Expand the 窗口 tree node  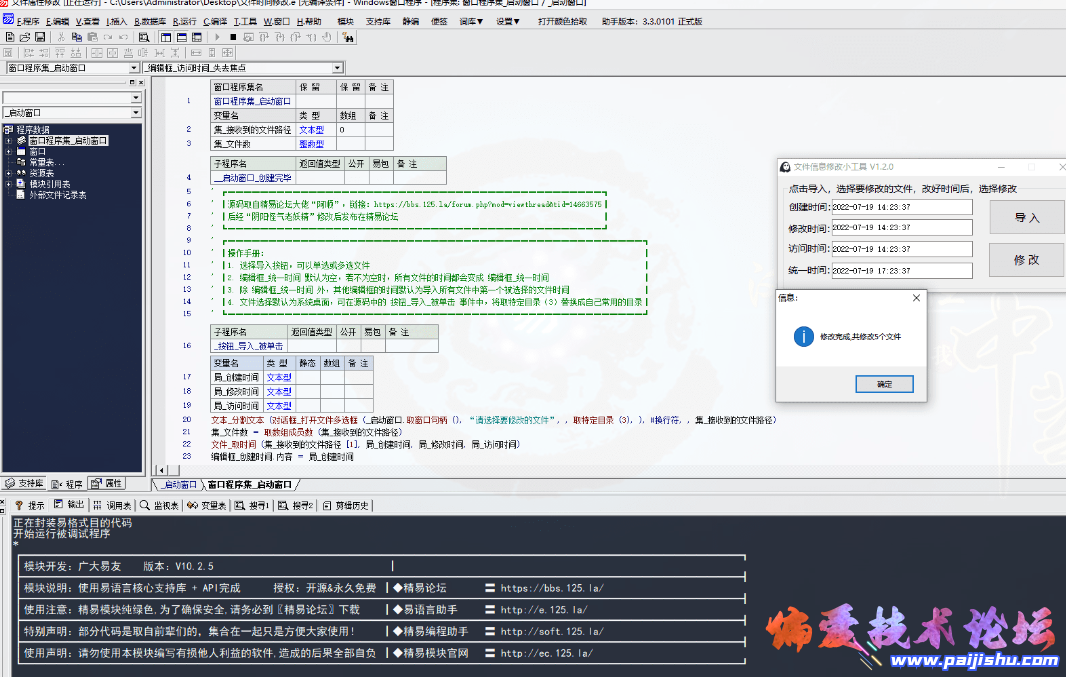point(9,152)
